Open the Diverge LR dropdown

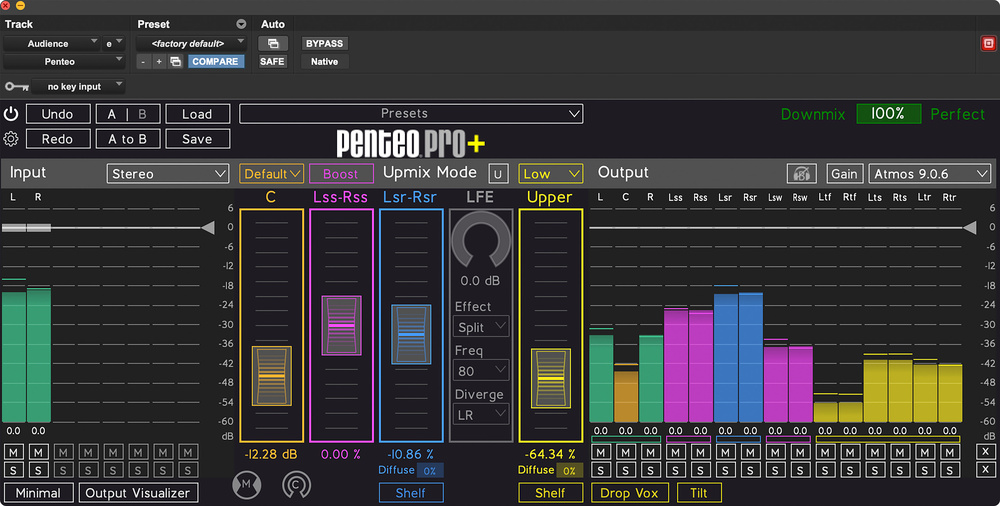(481, 415)
